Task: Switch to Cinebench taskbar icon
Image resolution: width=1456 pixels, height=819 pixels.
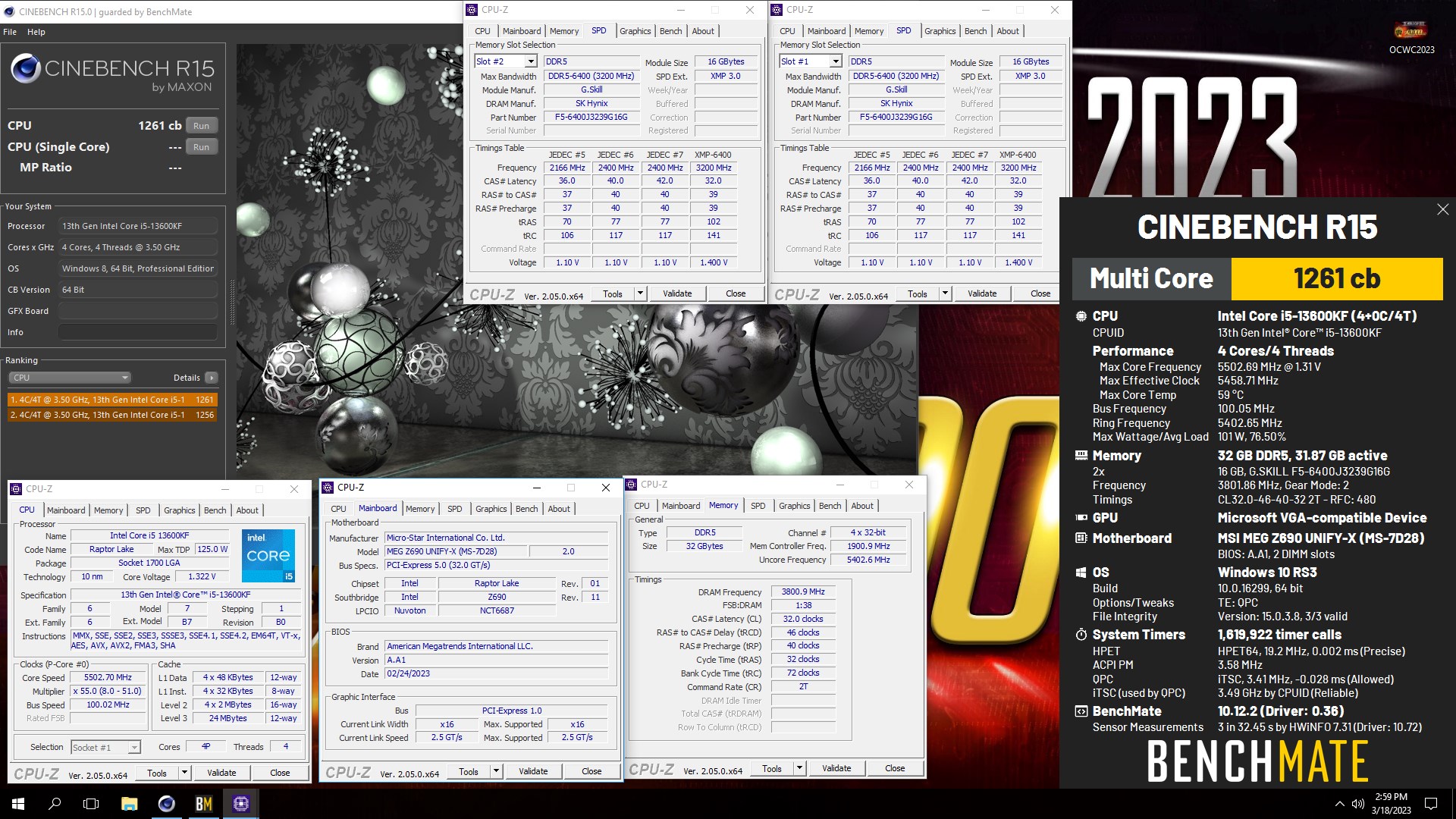Action: click(x=166, y=804)
